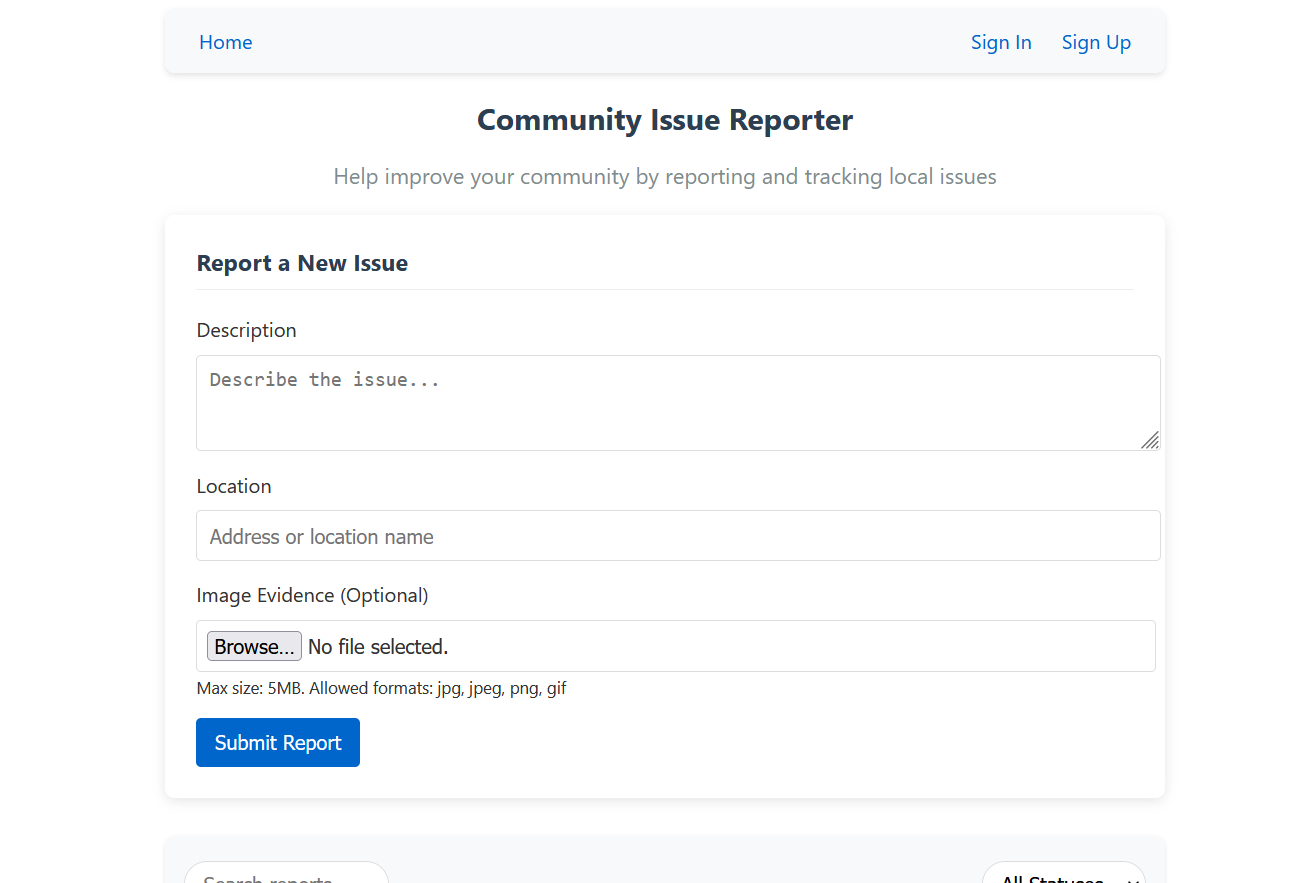Select the 'Report a New Issue' heading
The image size is (1313, 883).
[x=302, y=263]
